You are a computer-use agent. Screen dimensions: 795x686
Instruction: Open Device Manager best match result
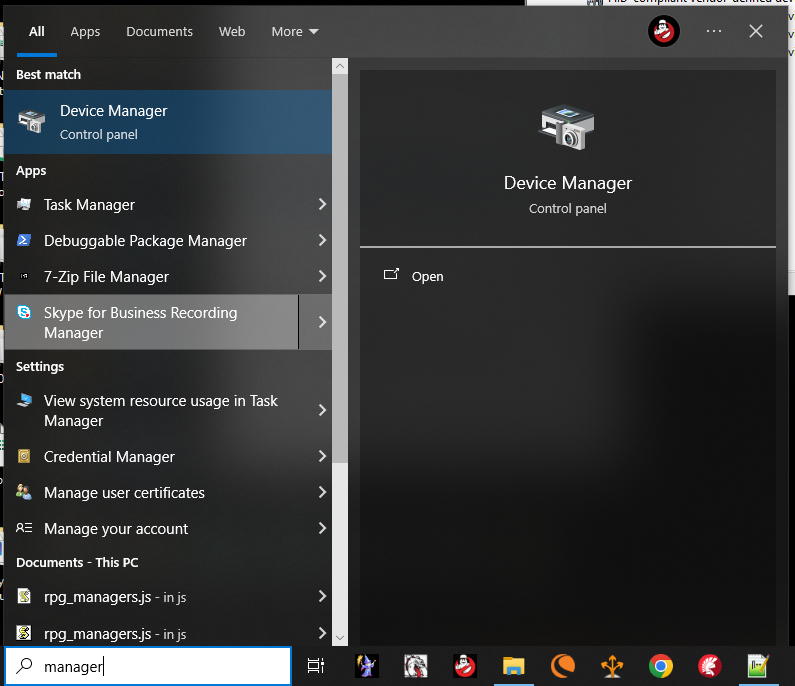click(168, 122)
